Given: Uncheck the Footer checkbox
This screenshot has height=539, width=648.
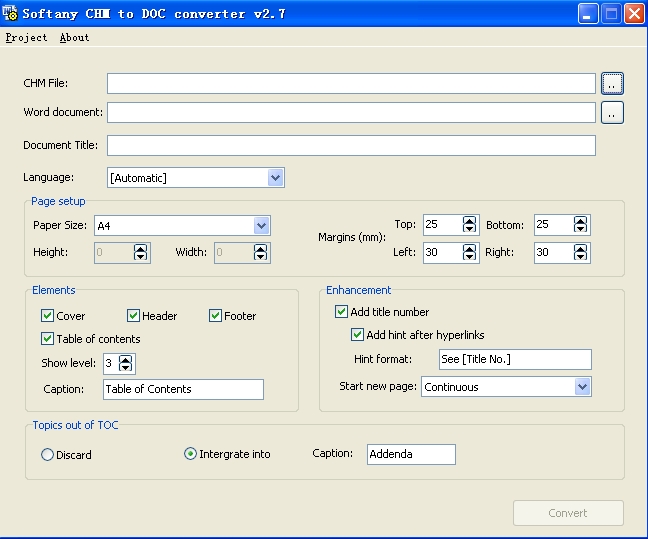Looking at the screenshot, I should pos(215,316).
